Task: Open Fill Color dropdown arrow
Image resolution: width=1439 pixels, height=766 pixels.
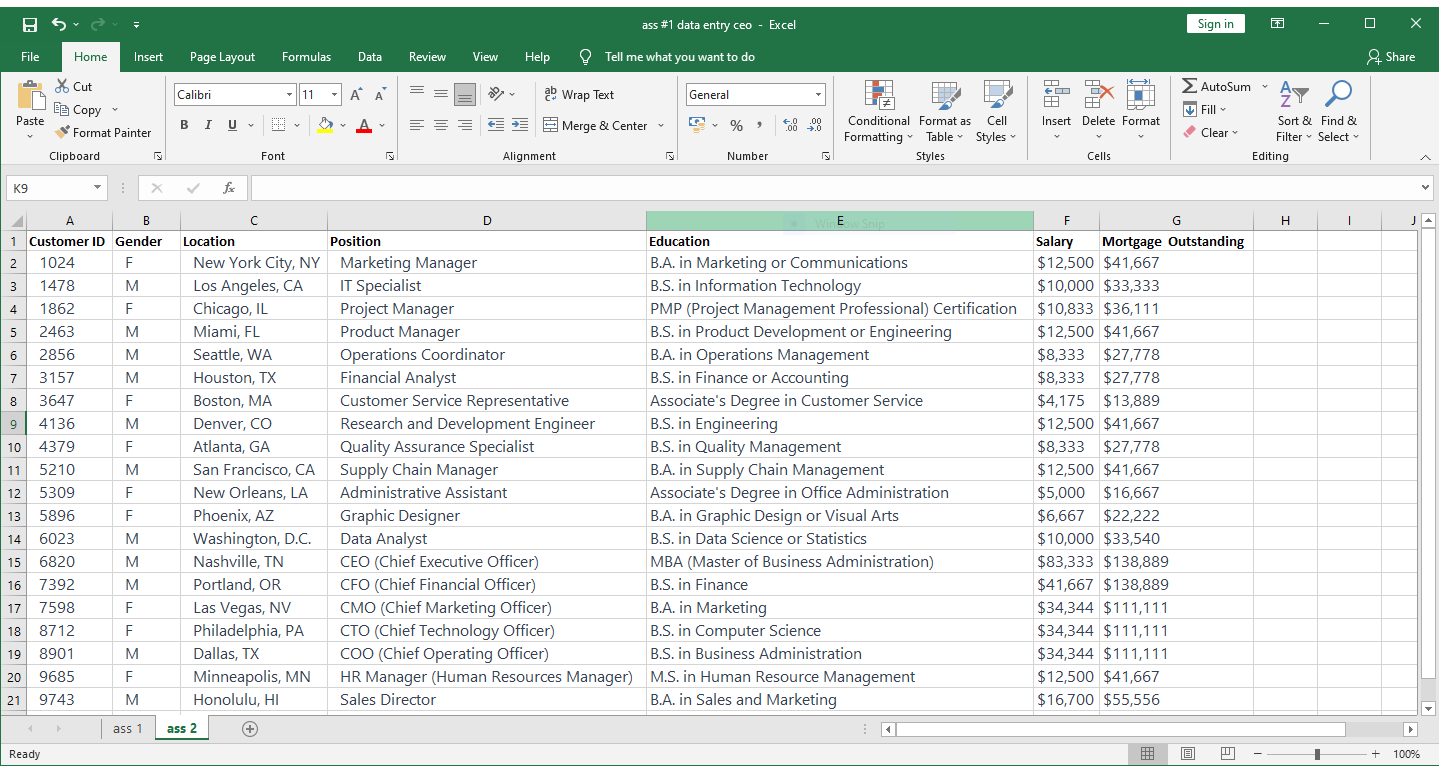Action: [343, 126]
